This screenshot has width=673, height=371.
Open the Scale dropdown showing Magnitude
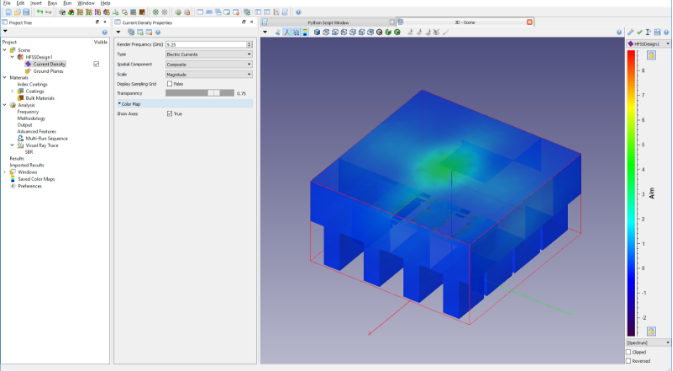coord(209,74)
